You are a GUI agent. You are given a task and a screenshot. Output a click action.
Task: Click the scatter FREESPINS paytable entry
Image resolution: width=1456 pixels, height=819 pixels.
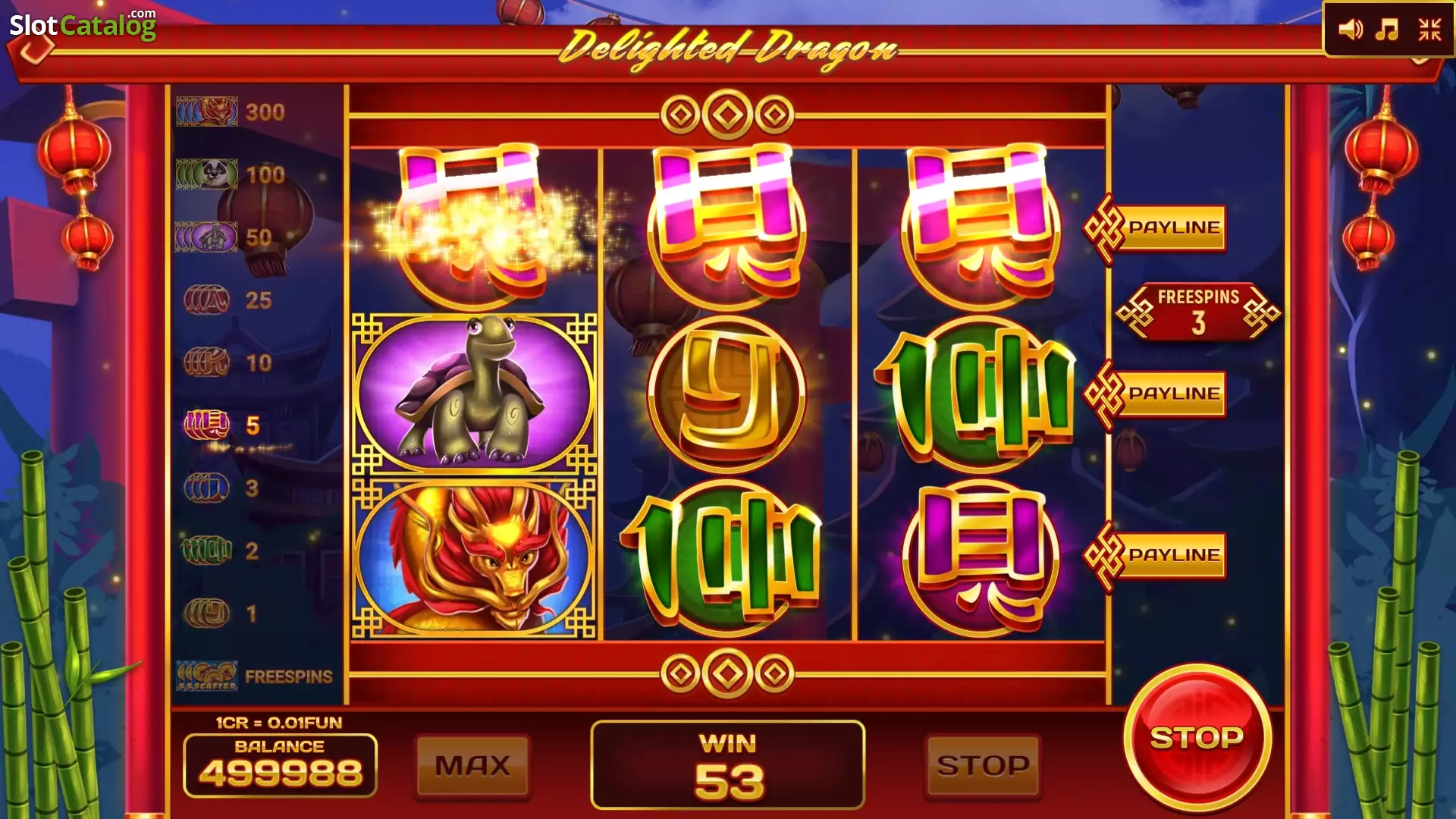click(x=255, y=676)
